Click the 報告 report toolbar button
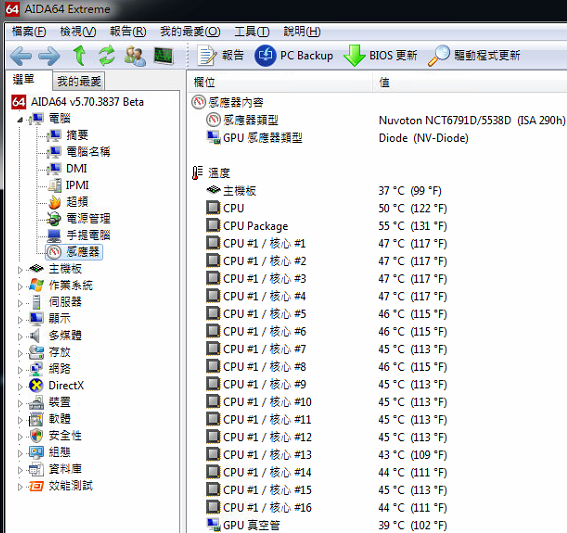 click(221, 56)
